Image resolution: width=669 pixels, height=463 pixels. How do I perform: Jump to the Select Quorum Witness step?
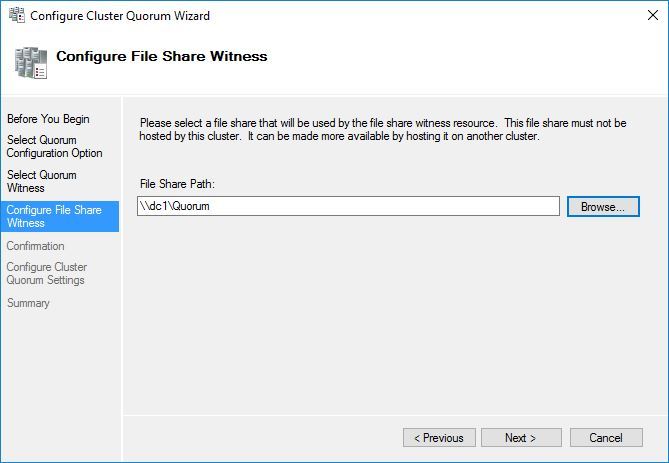coord(42,181)
